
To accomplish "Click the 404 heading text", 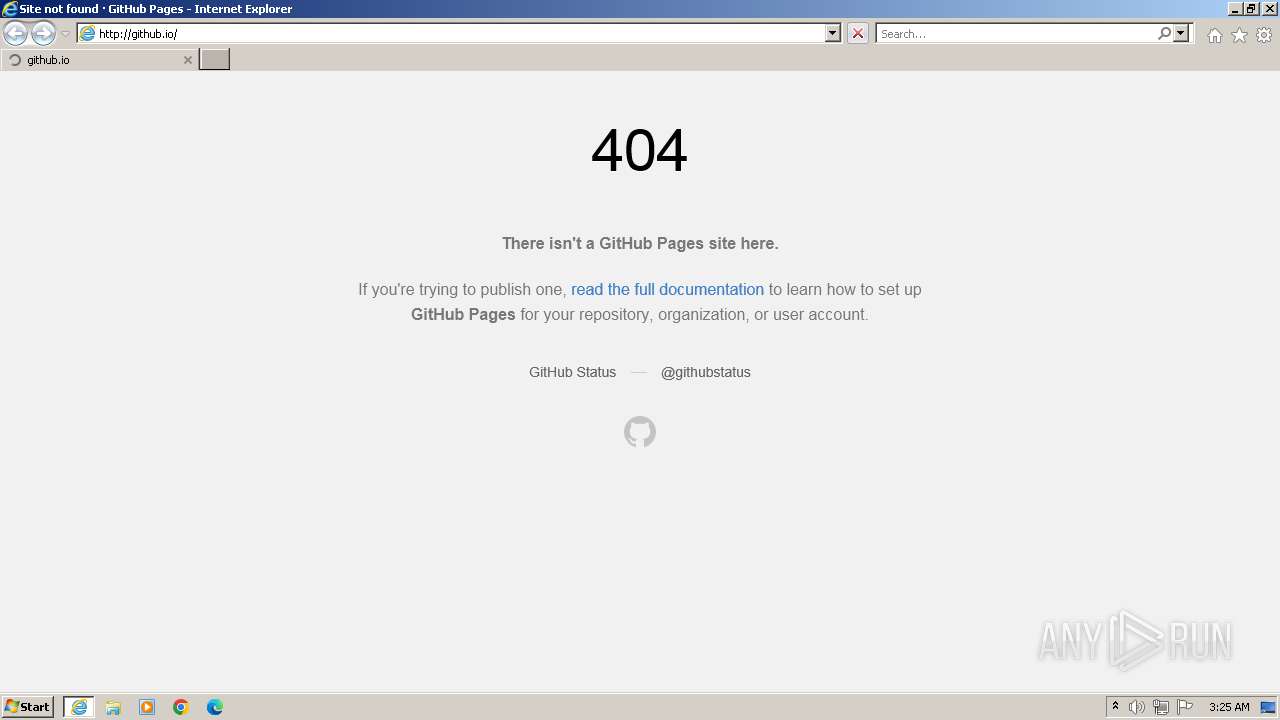I will 639,151.
